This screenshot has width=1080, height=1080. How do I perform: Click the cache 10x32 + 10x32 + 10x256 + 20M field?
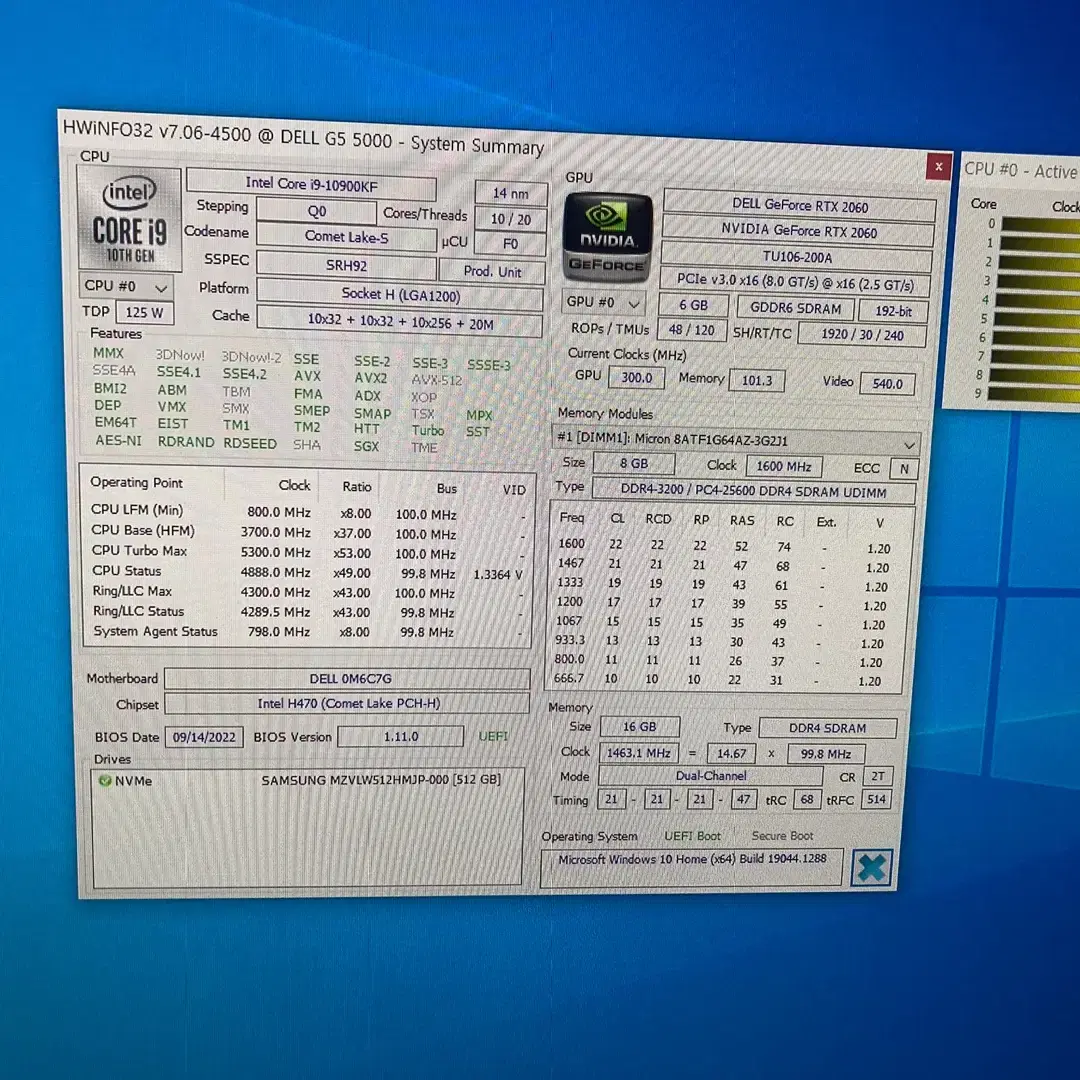400,324
